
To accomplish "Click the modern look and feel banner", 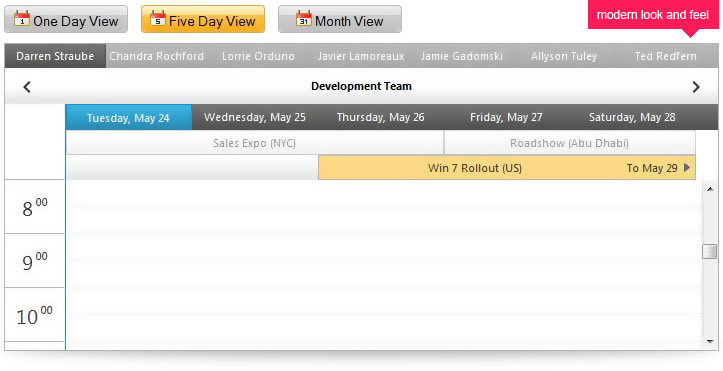I will (653, 15).
